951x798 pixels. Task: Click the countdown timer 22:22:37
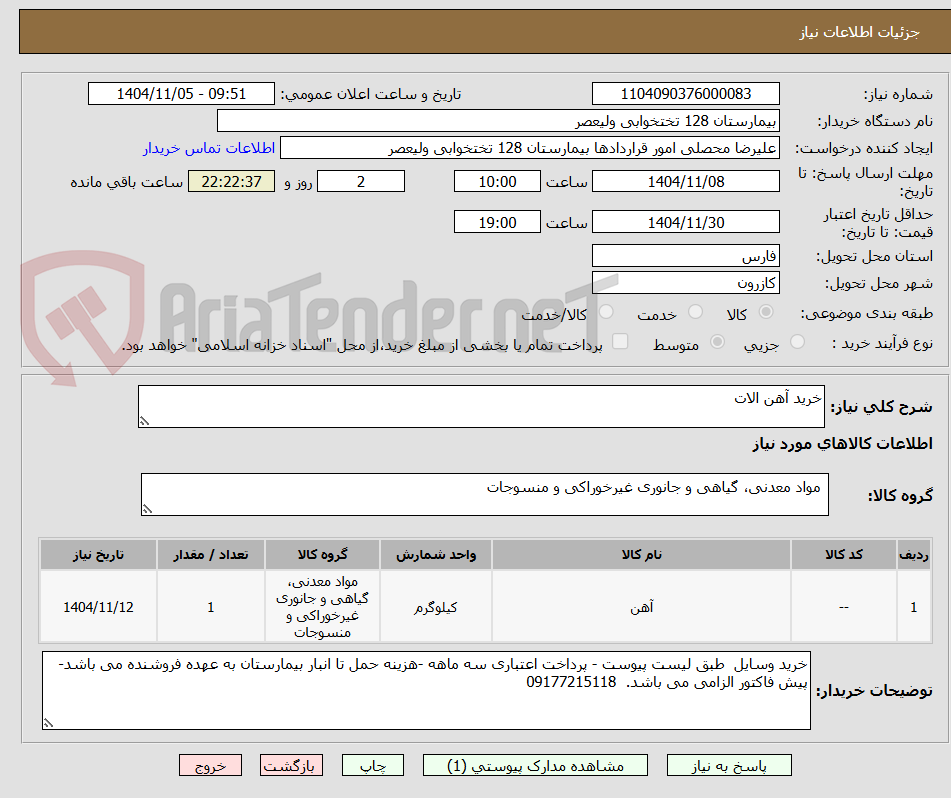pyautogui.click(x=231, y=181)
